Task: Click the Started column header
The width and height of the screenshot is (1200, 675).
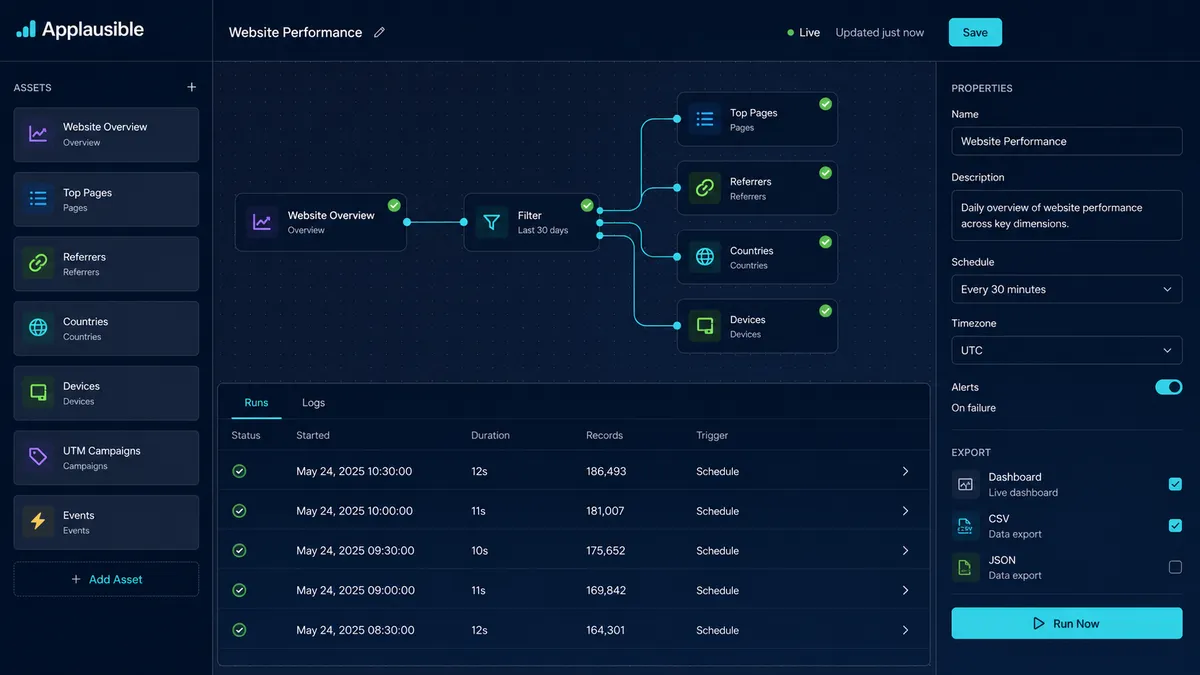Action: [x=313, y=435]
